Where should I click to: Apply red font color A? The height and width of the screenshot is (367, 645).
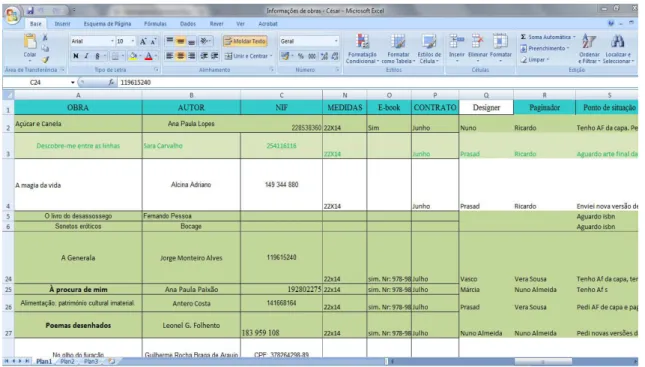click(x=148, y=56)
